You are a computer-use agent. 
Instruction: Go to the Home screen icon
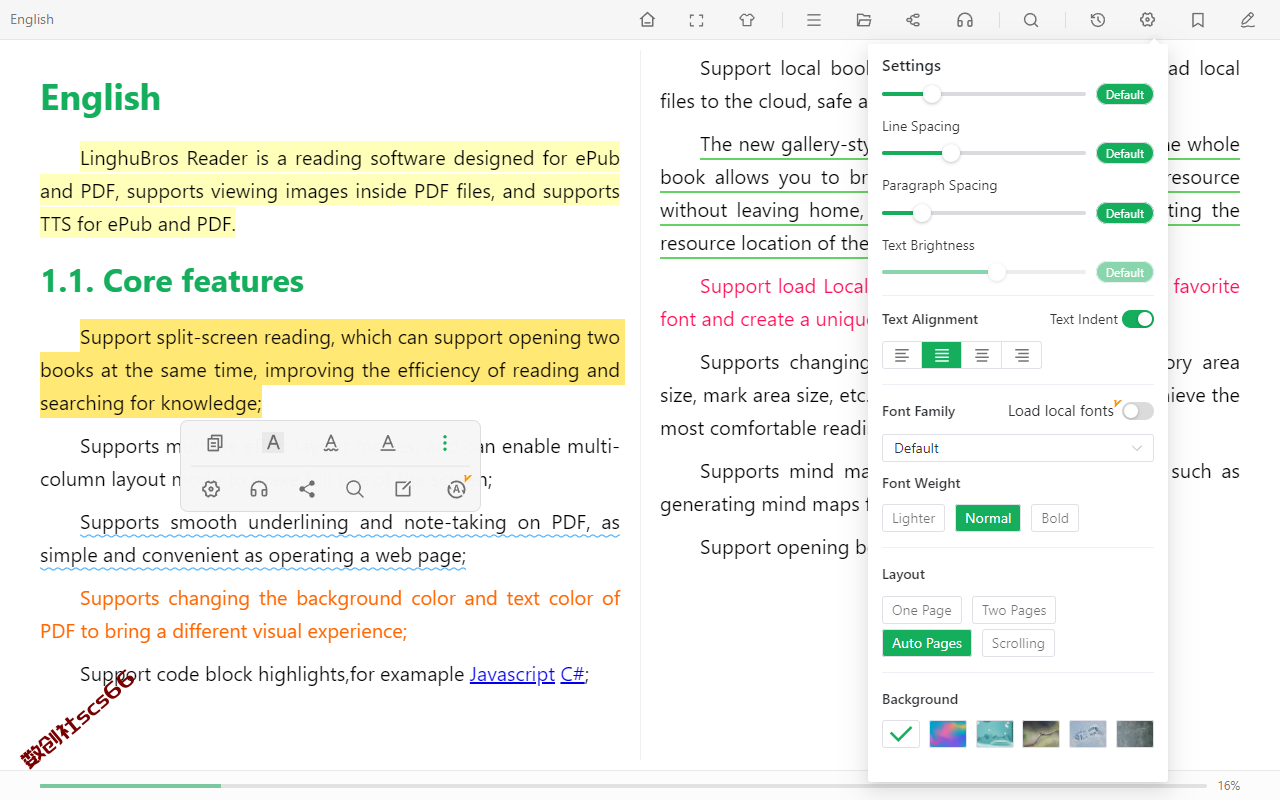click(647, 20)
